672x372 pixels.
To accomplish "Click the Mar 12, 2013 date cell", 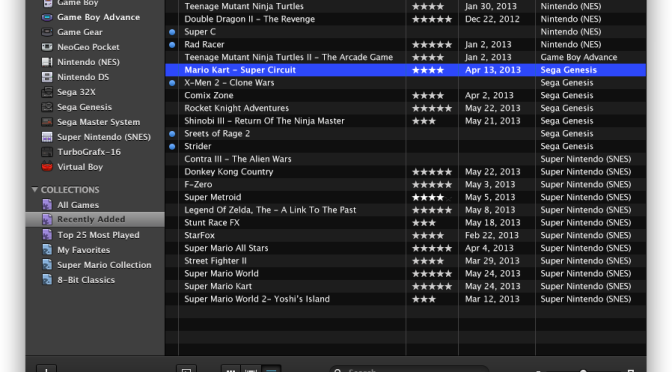I will (492, 299).
